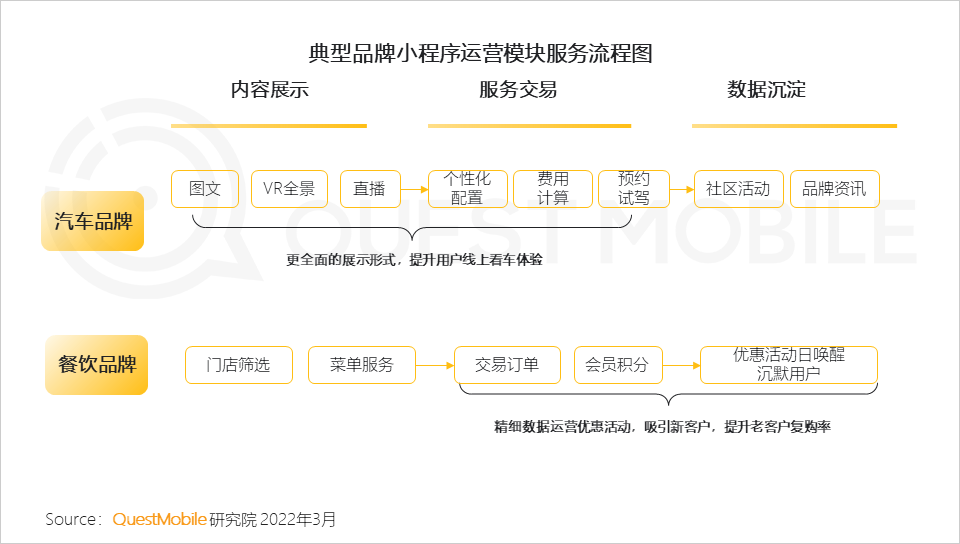
Task: Click the 数据沉淀 column heading
Action: click(x=766, y=90)
